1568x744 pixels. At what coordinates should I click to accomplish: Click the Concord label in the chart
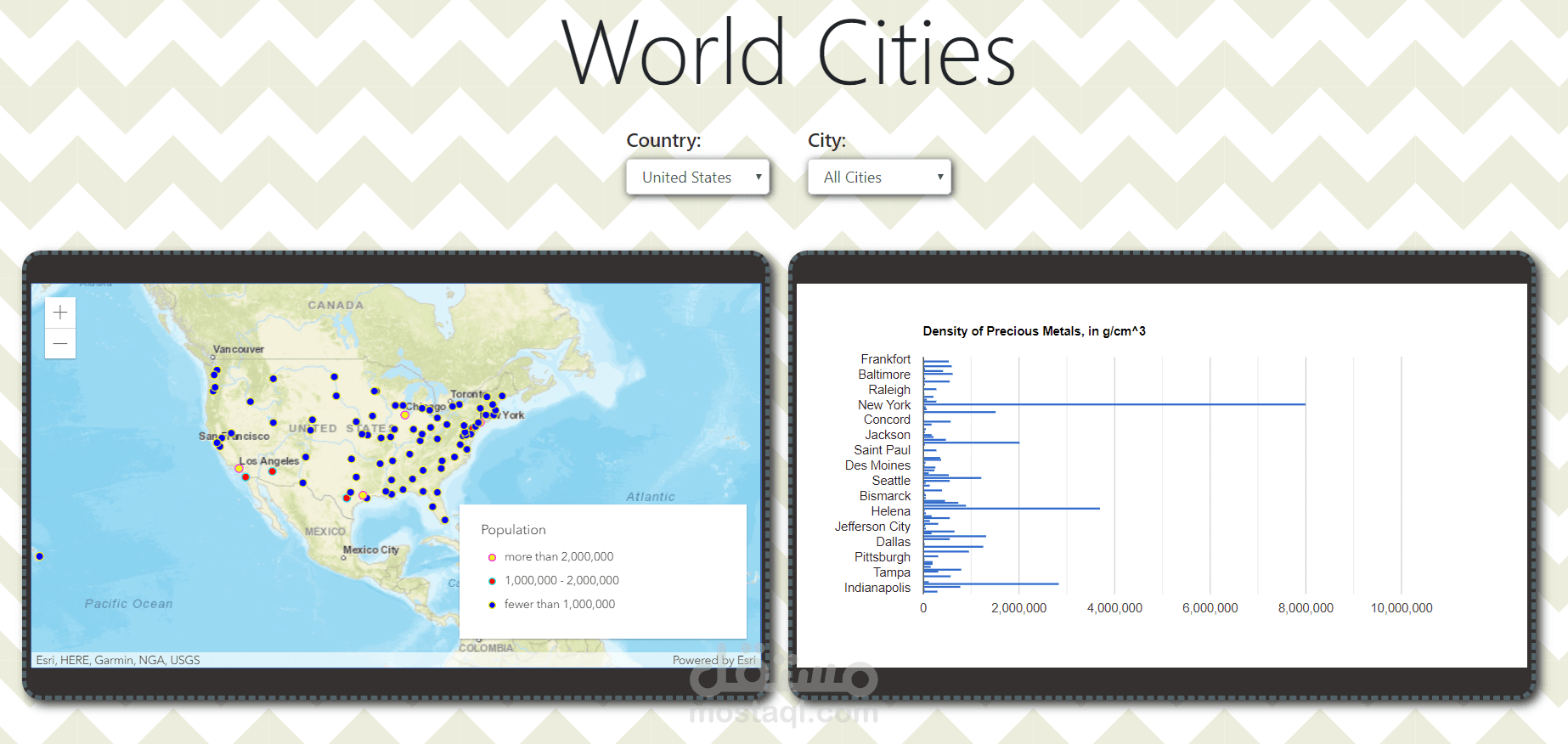point(887,420)
